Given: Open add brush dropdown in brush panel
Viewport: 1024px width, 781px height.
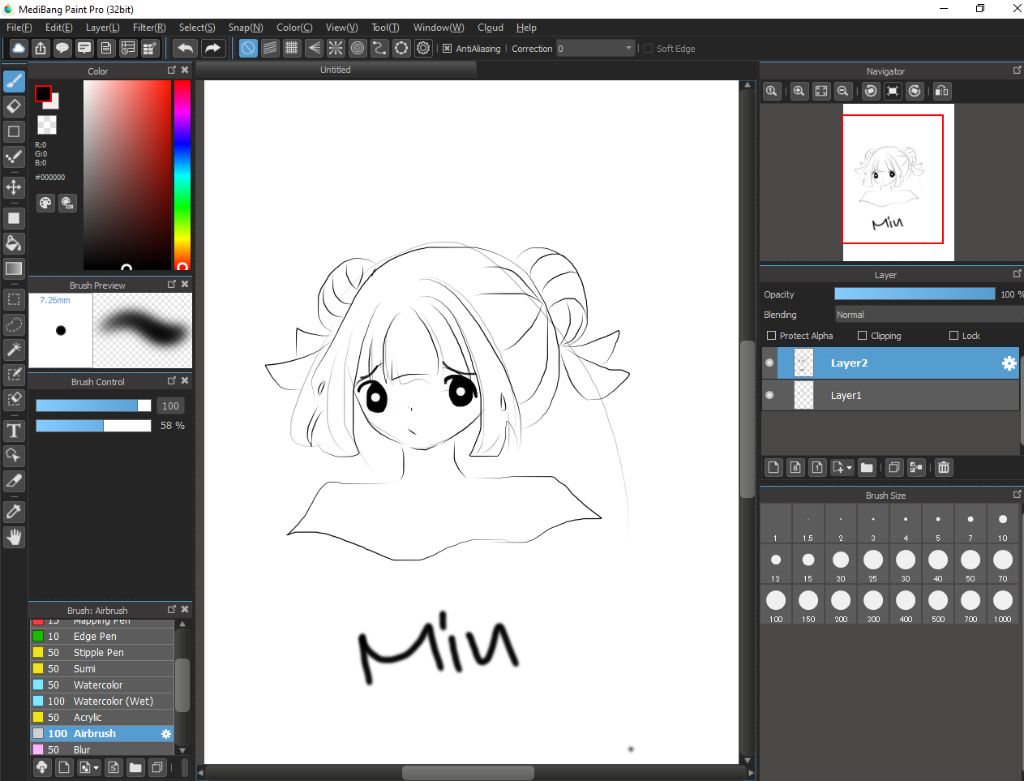Looking at the screenshot, I should pyautogui.click(x=96, y=767).
